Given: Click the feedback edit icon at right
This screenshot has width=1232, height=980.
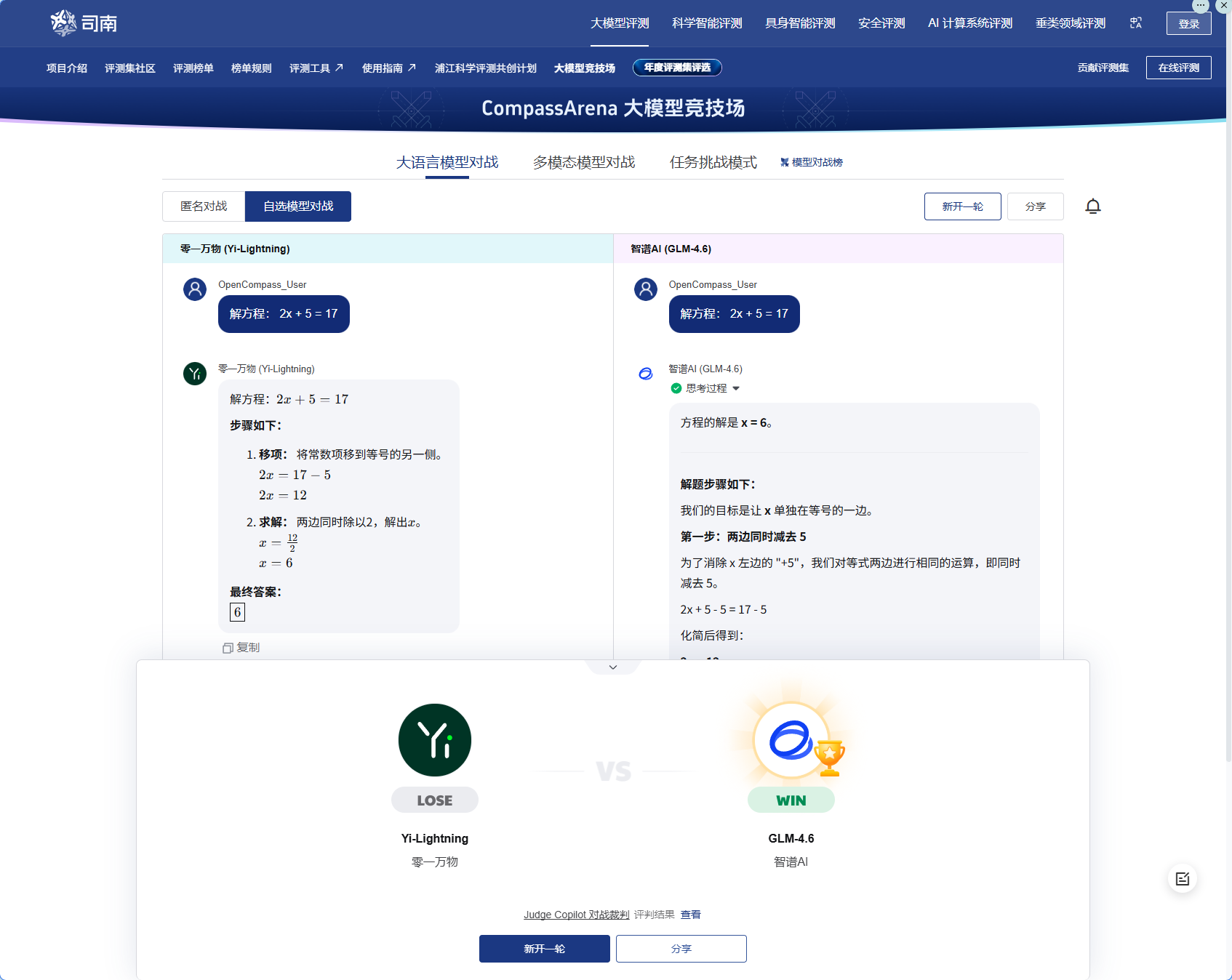Looking at the screenshot, I should [x=1183, y=879].
